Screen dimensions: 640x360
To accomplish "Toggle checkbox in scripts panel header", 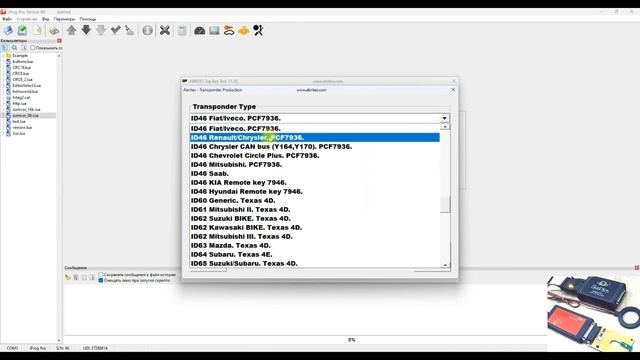I will (x=33, y=48).
